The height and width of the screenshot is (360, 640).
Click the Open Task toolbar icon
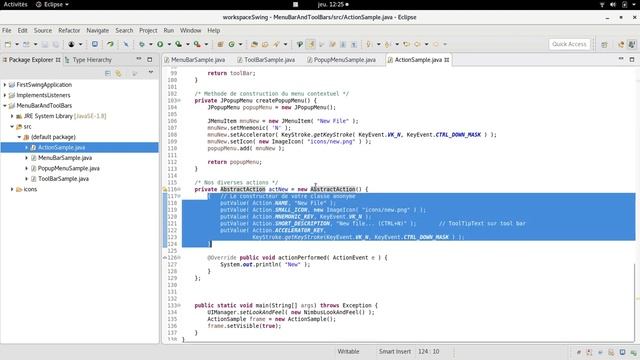click(265, 44)
